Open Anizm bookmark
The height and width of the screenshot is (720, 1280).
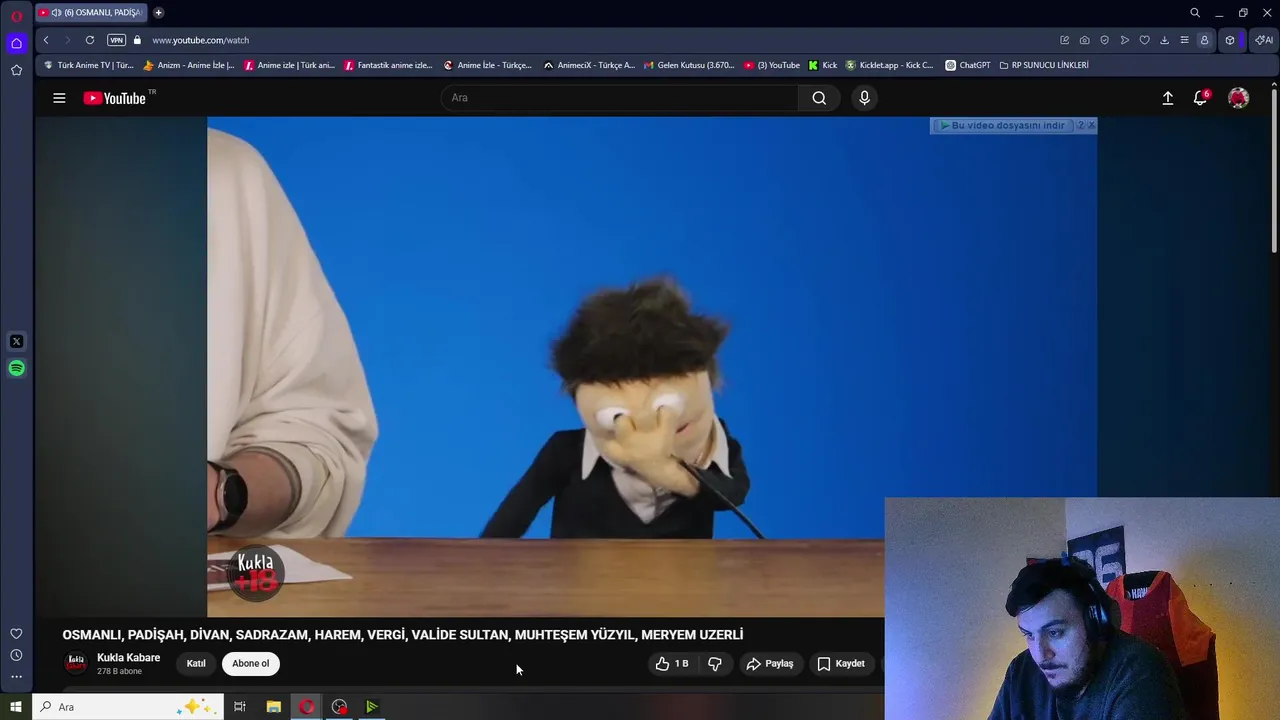[189, 65]
